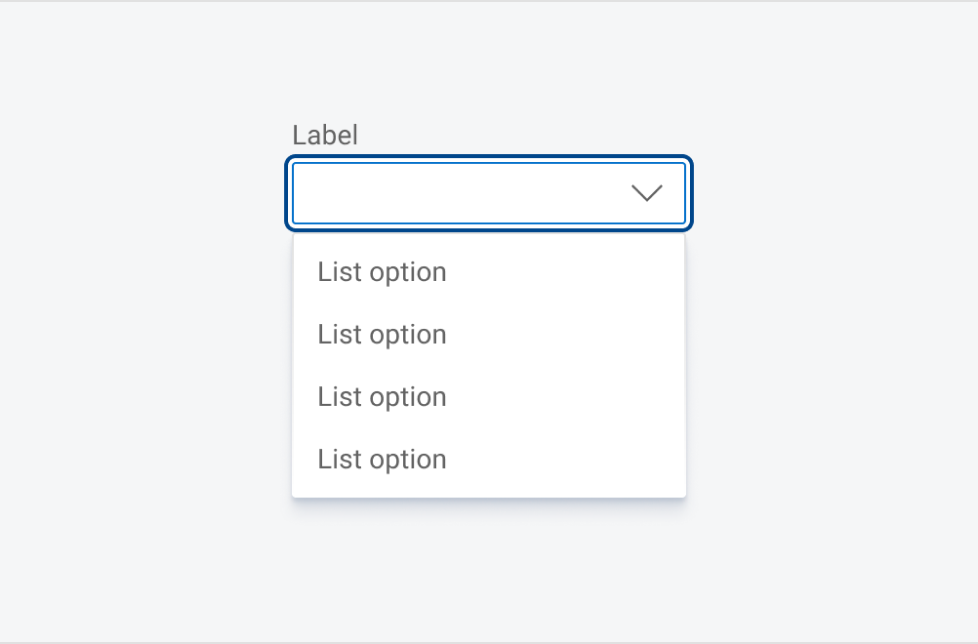978x644 pixels.
Task: Click the topmost item in the list panel
Action: 381,271
